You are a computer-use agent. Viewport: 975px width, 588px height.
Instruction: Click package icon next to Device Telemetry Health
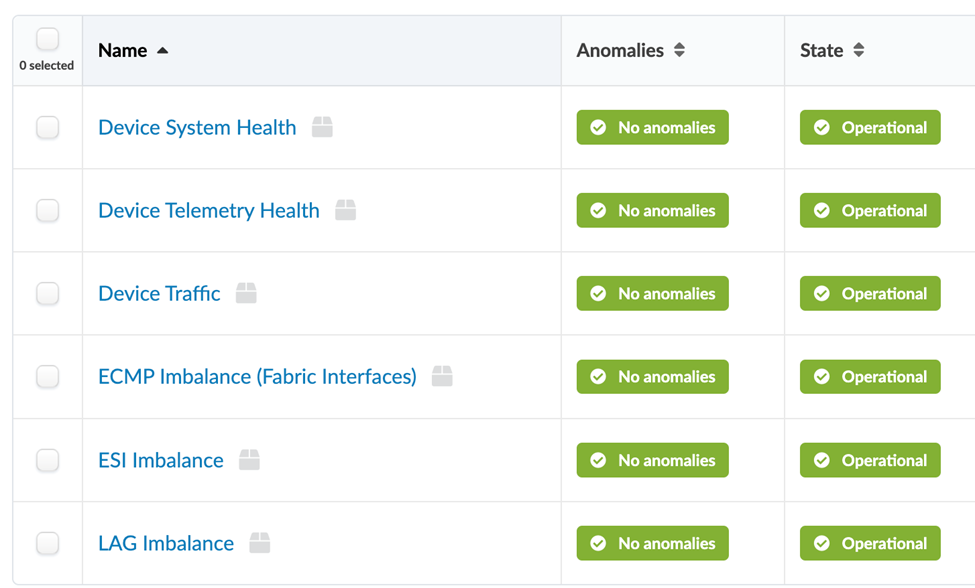coord(345,210)
